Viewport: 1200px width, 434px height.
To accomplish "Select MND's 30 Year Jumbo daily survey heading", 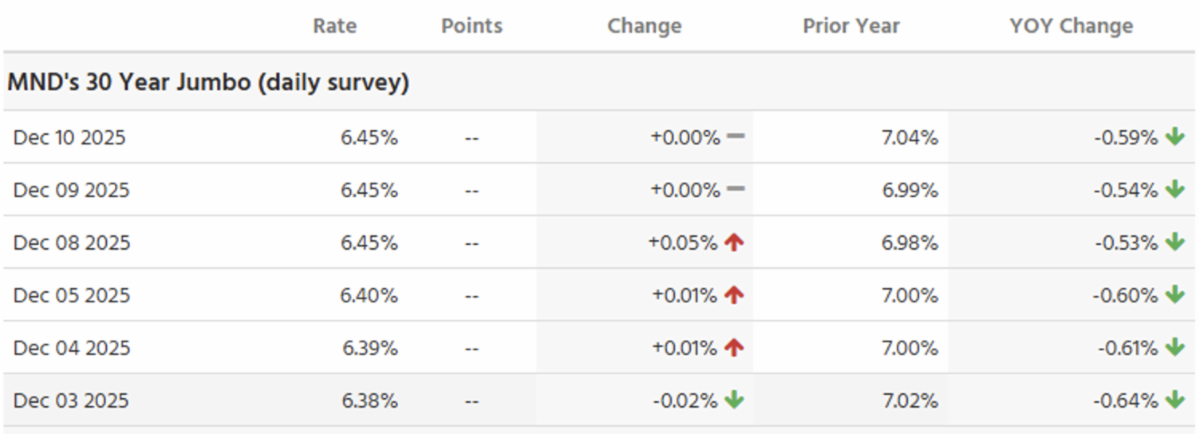I will [208, 83].
